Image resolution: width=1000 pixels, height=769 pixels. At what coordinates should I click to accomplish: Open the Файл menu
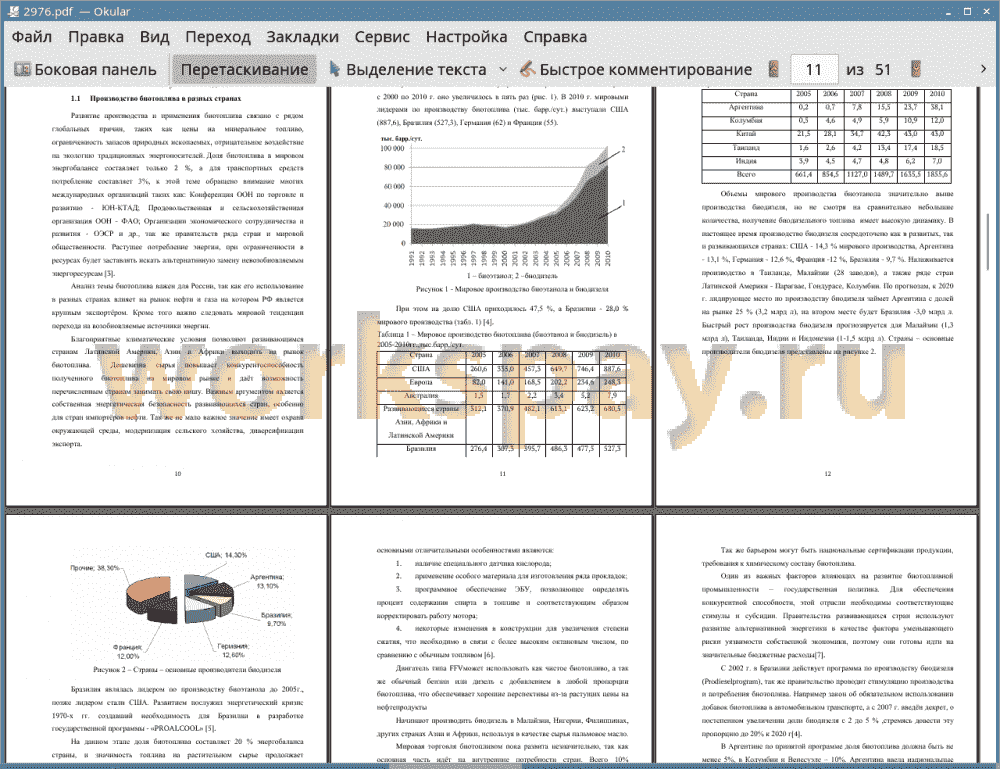[32, 37]
